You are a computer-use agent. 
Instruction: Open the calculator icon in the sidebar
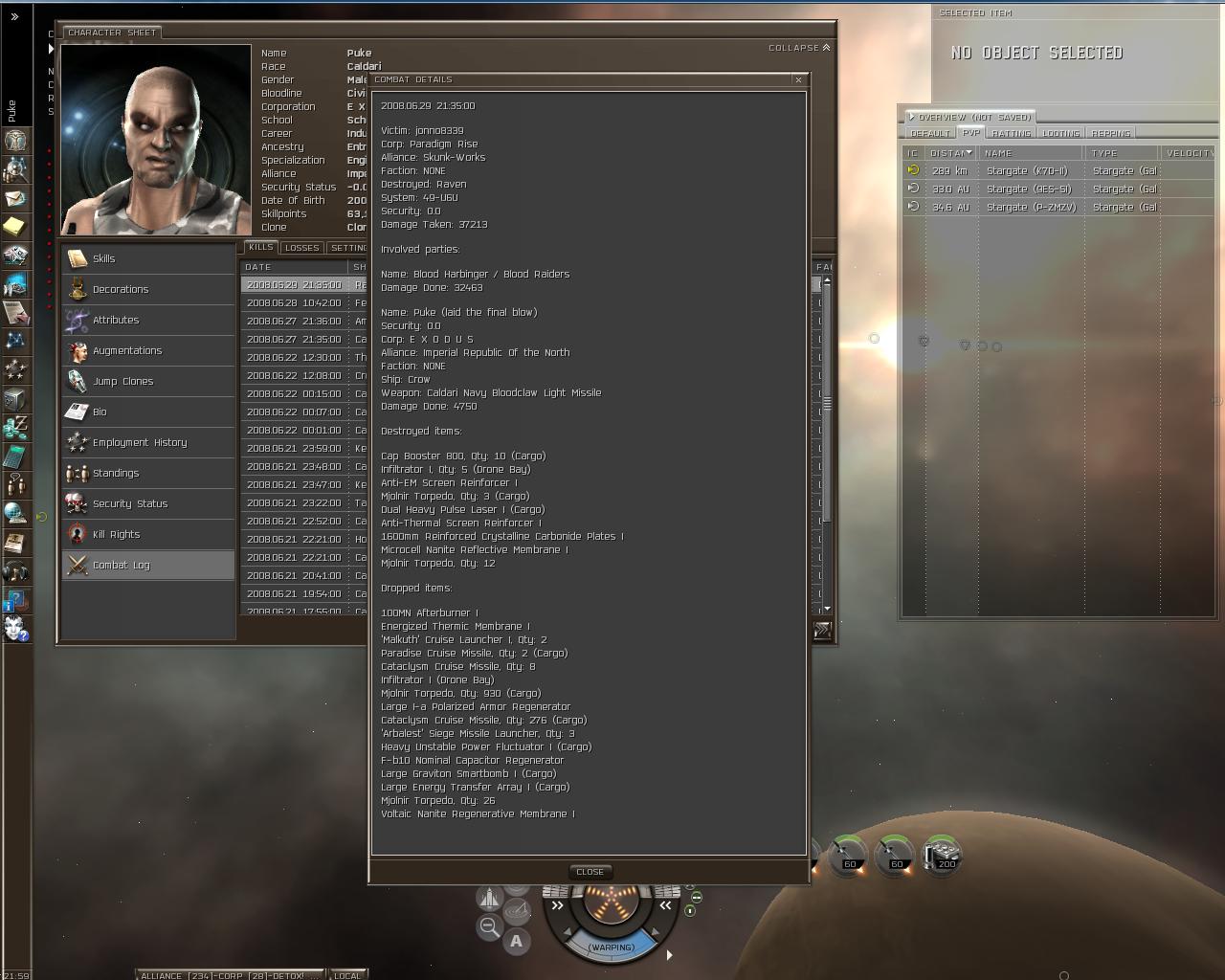[x=15, y=457]
